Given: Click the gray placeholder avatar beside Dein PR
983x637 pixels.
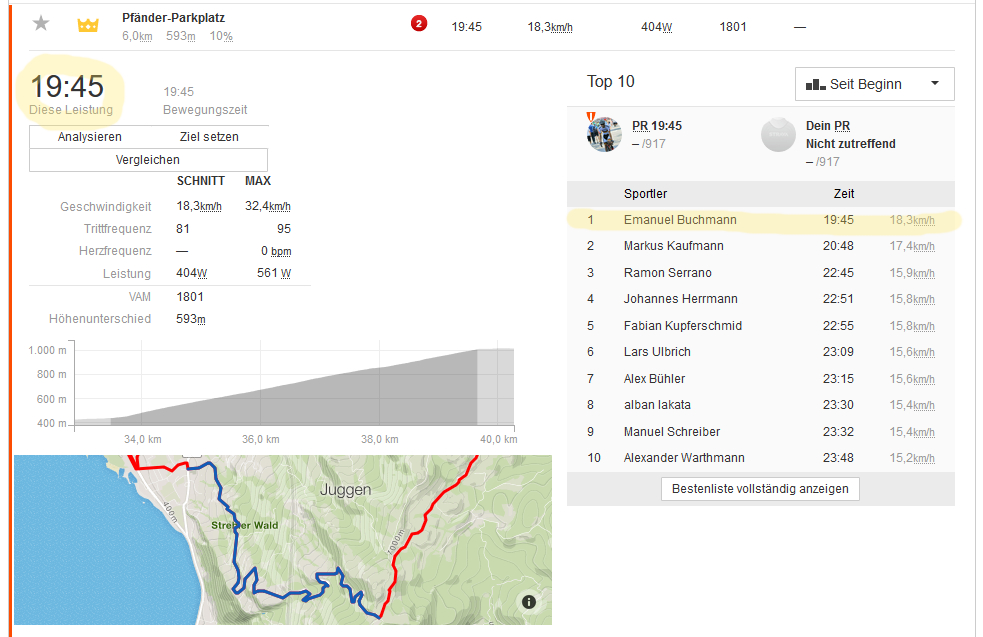Looking at the screenshot, I should [x=778, y=135].
